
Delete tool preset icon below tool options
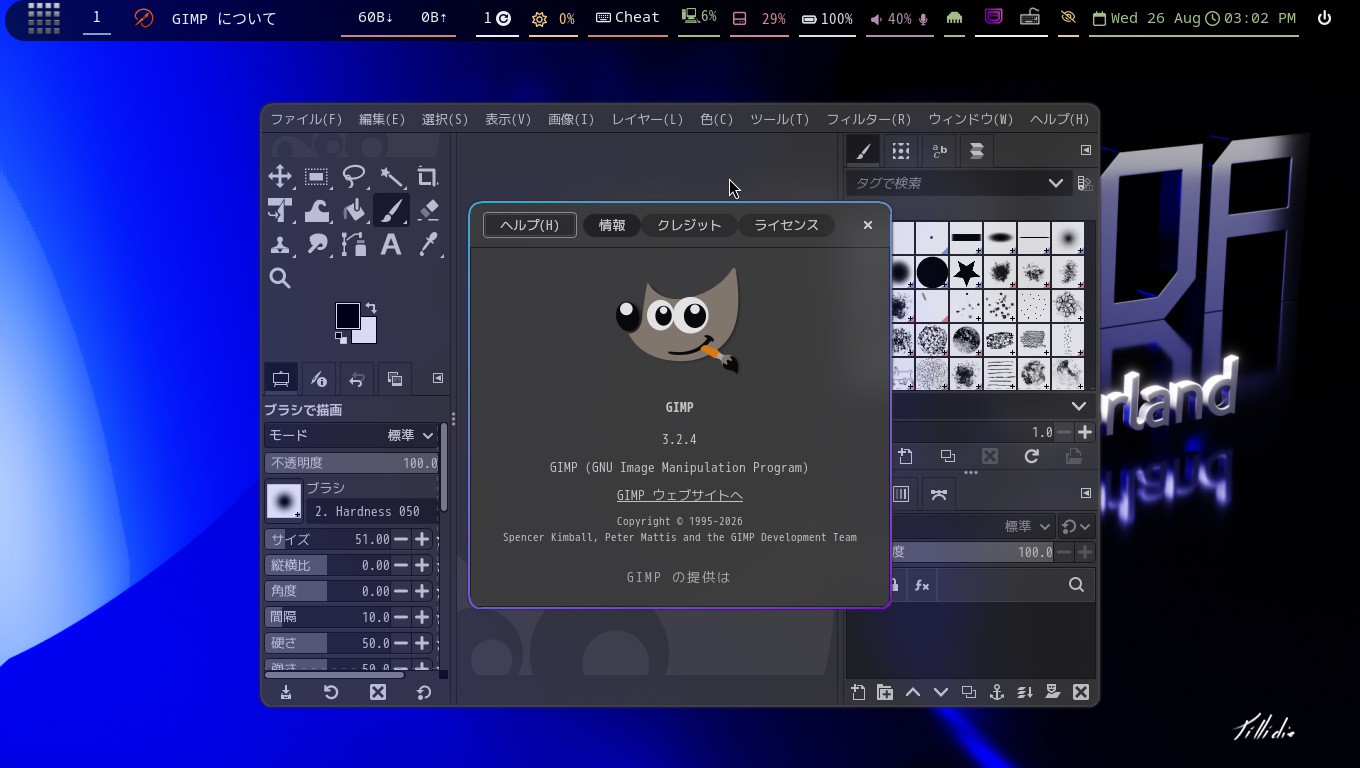click(x=378, y=692)
